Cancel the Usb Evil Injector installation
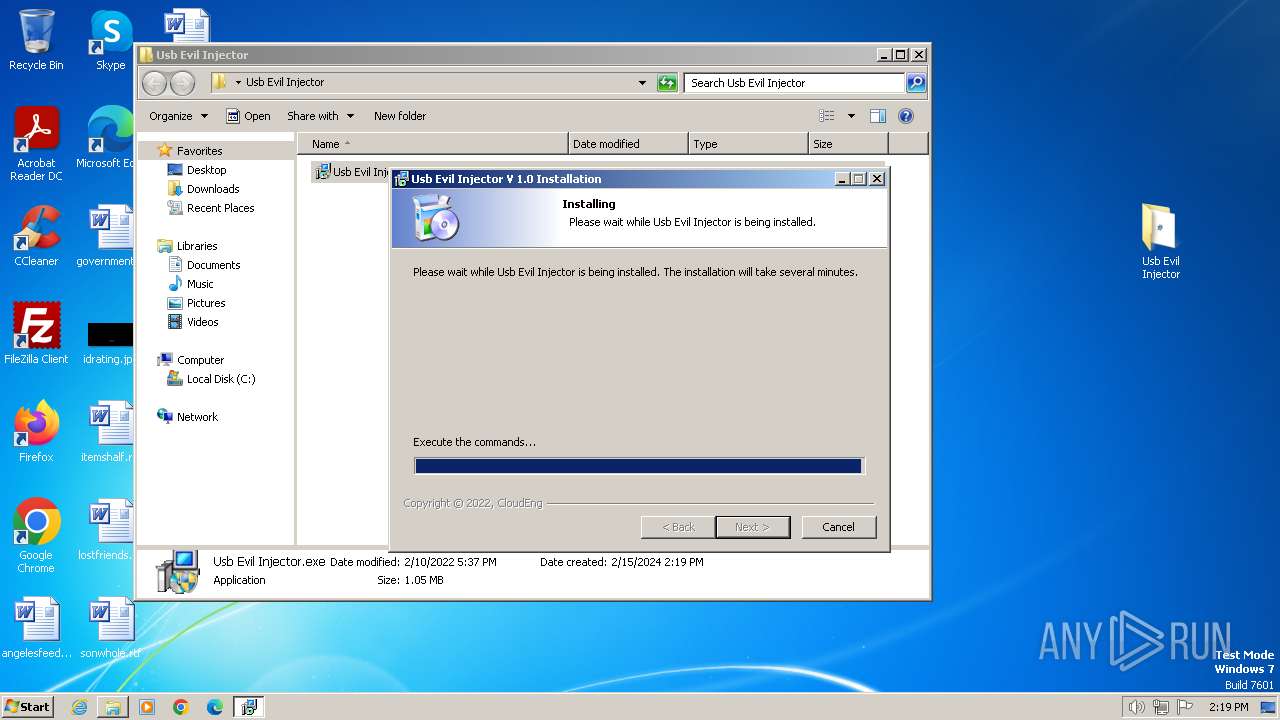Viewport: 1280px width, 720px height. click(x=838, y=527)
